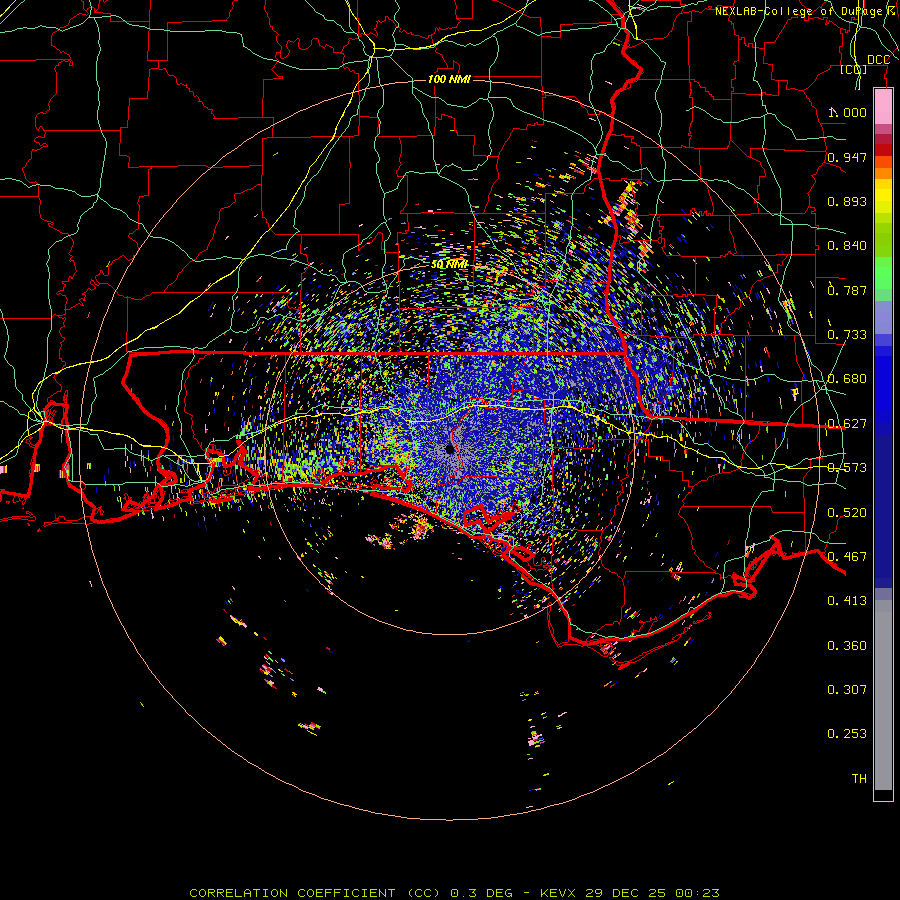
Task: Click the TH threshold label
Action: click(859, 779)
